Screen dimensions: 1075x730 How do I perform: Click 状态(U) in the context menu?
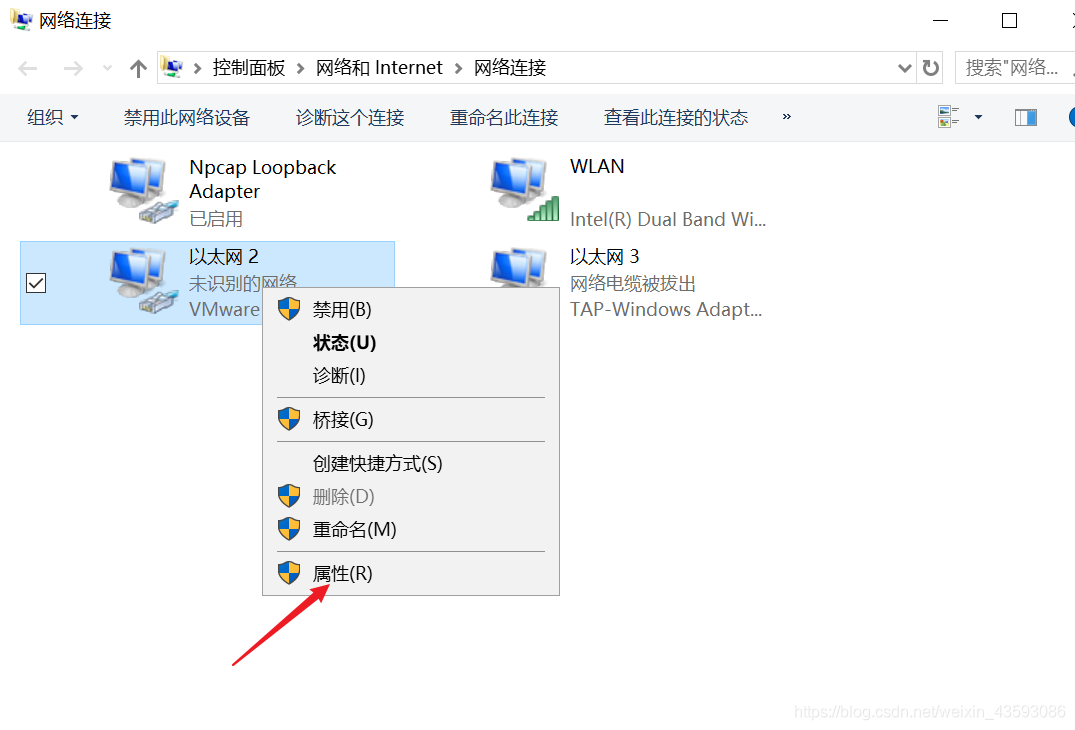tap(342, 342)
